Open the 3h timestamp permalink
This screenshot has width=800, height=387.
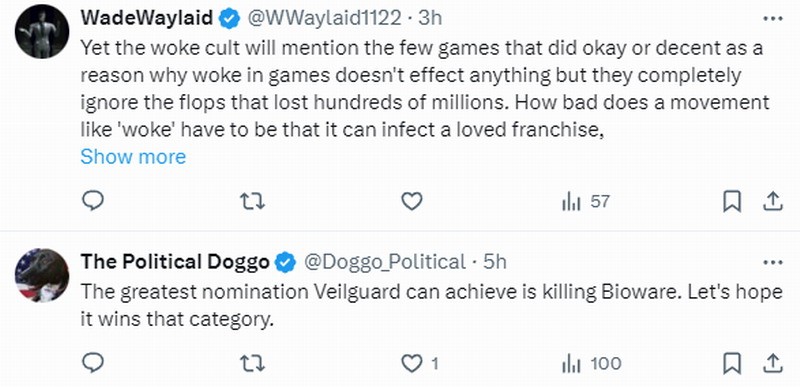430,18
